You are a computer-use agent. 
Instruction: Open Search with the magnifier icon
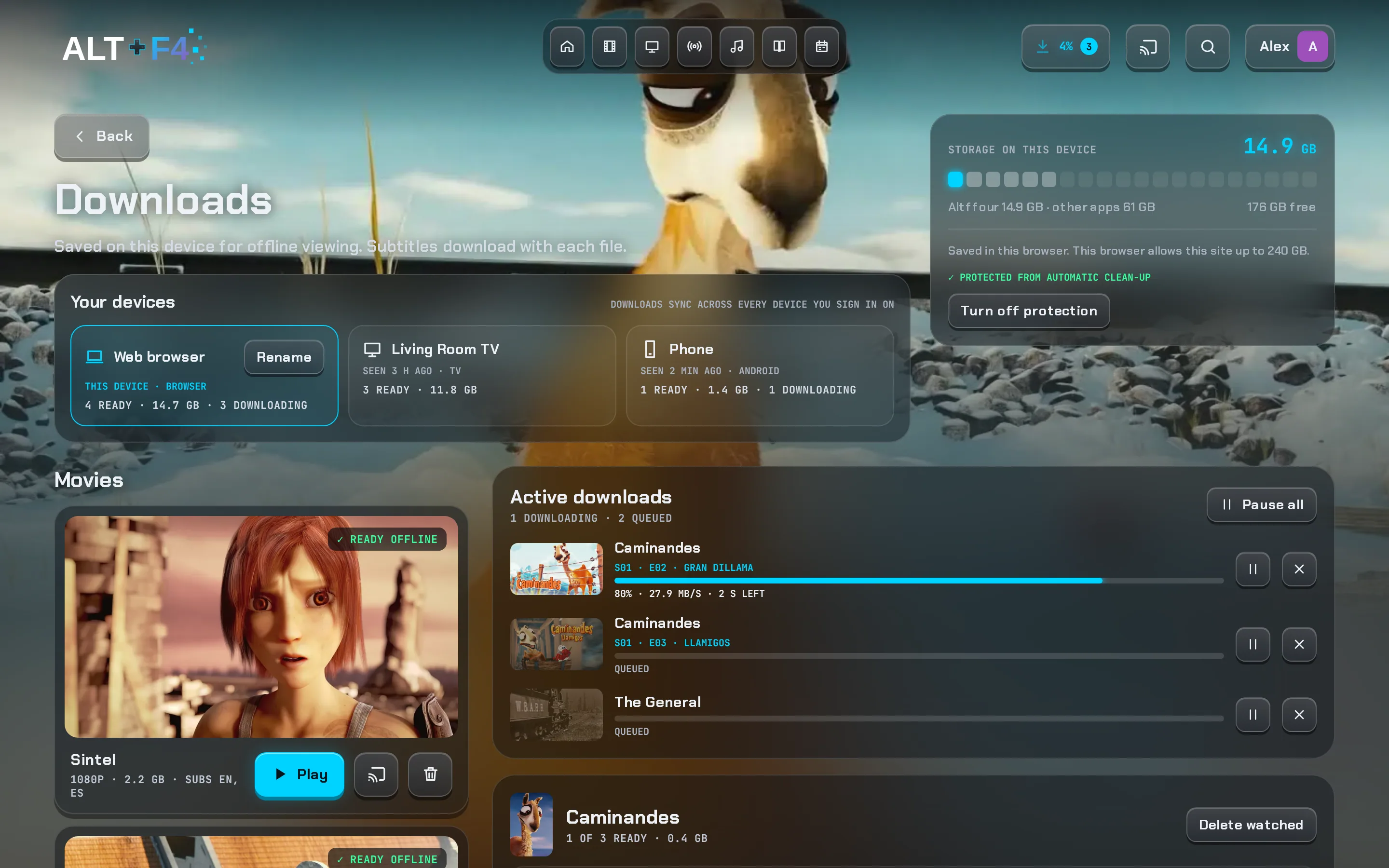pyautogui.click(x=1208, y=46)
